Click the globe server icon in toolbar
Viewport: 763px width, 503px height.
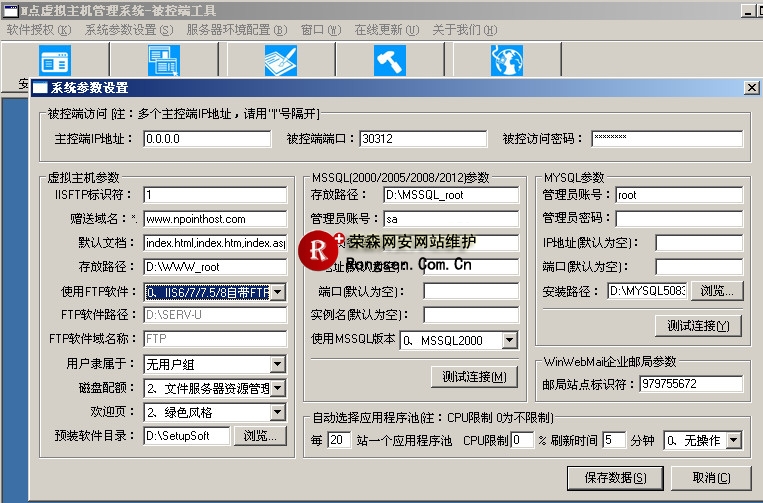[505, 61]
